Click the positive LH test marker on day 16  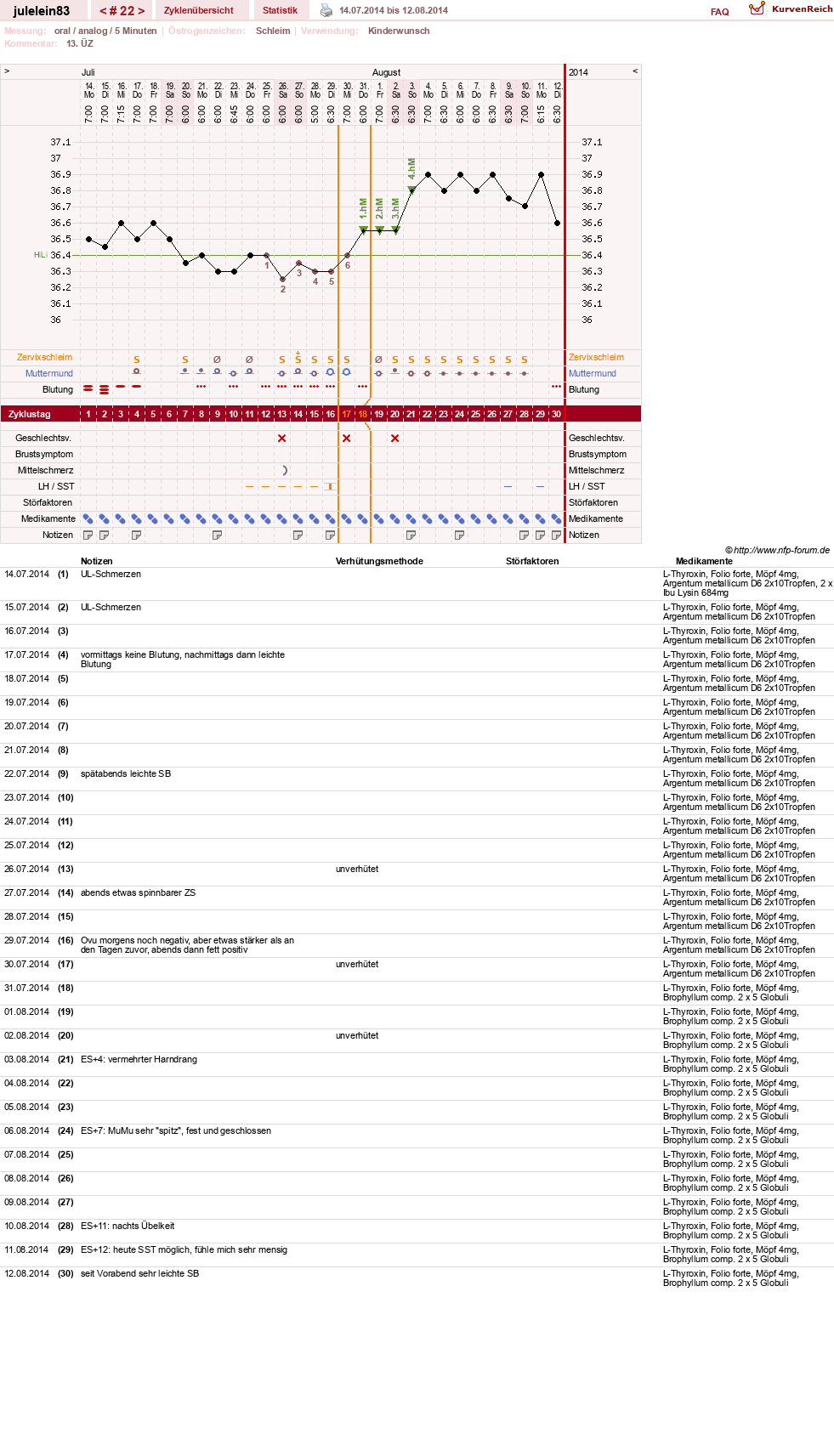[331, 487]
